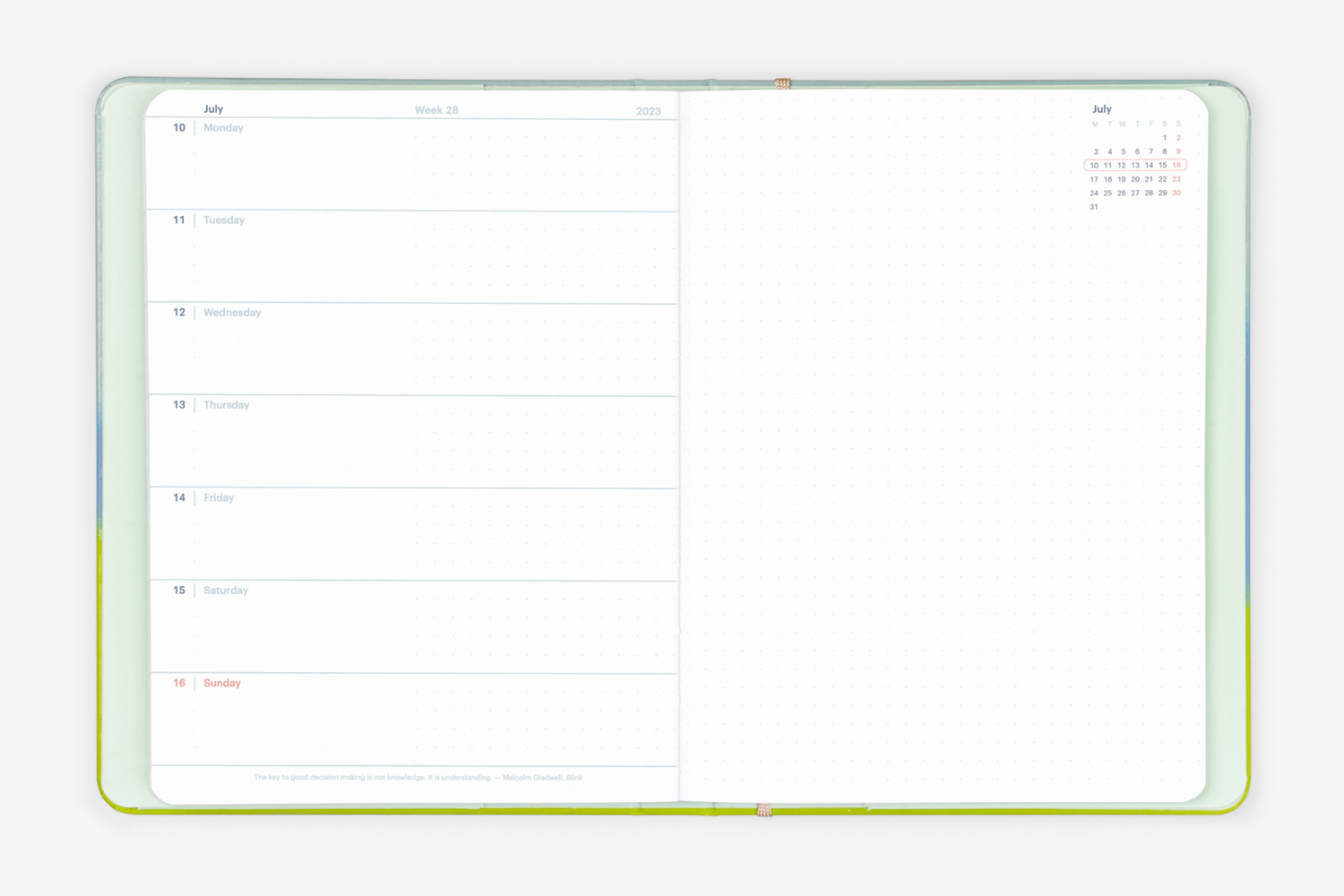
Task: Select date 31 in the mini calendar
Action: pos(1094,207)
